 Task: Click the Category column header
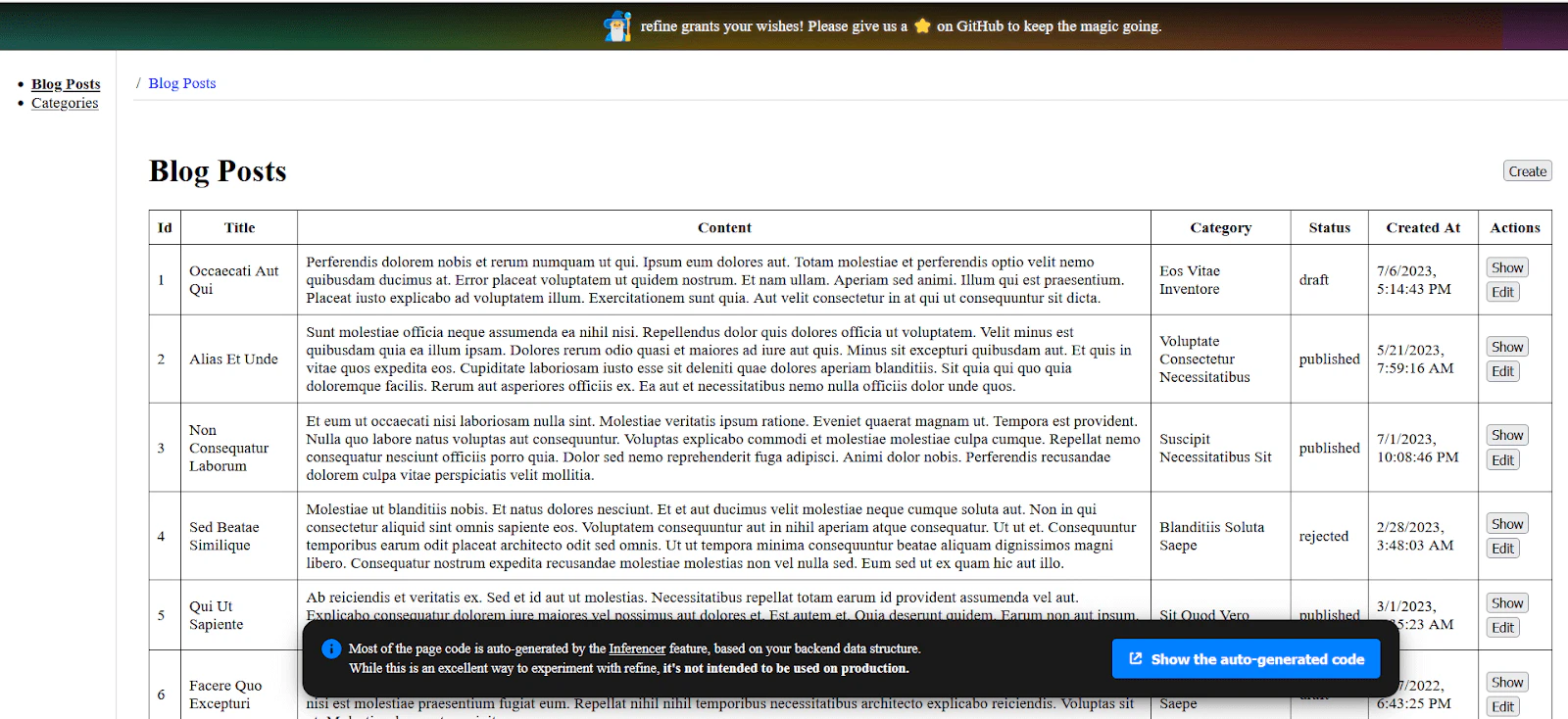pos(1221,227)
